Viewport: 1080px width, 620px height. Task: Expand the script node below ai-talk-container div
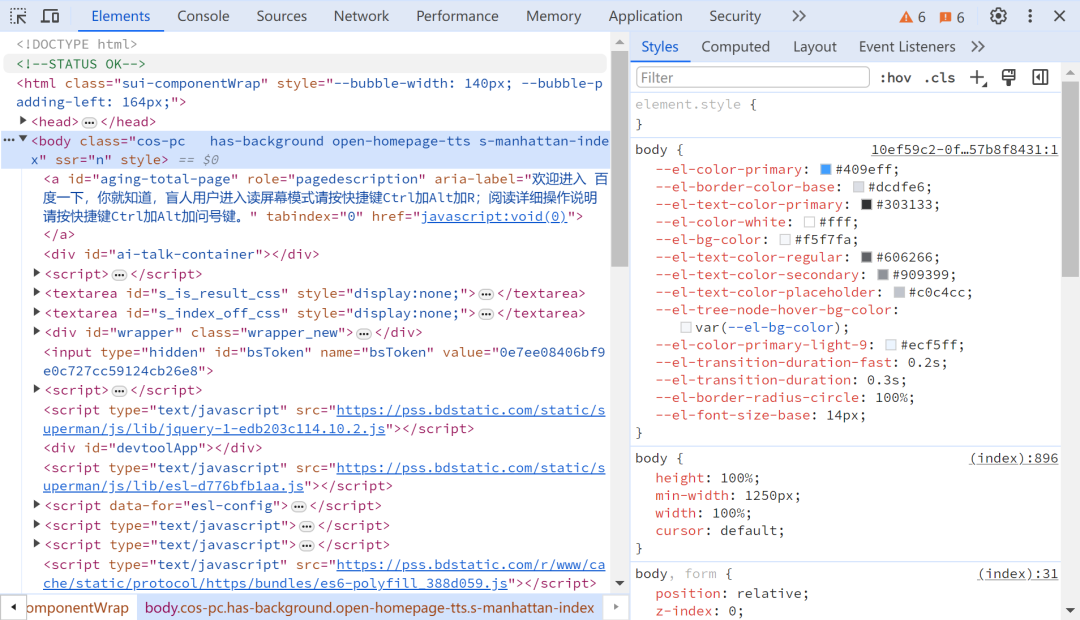coord(37,273)
